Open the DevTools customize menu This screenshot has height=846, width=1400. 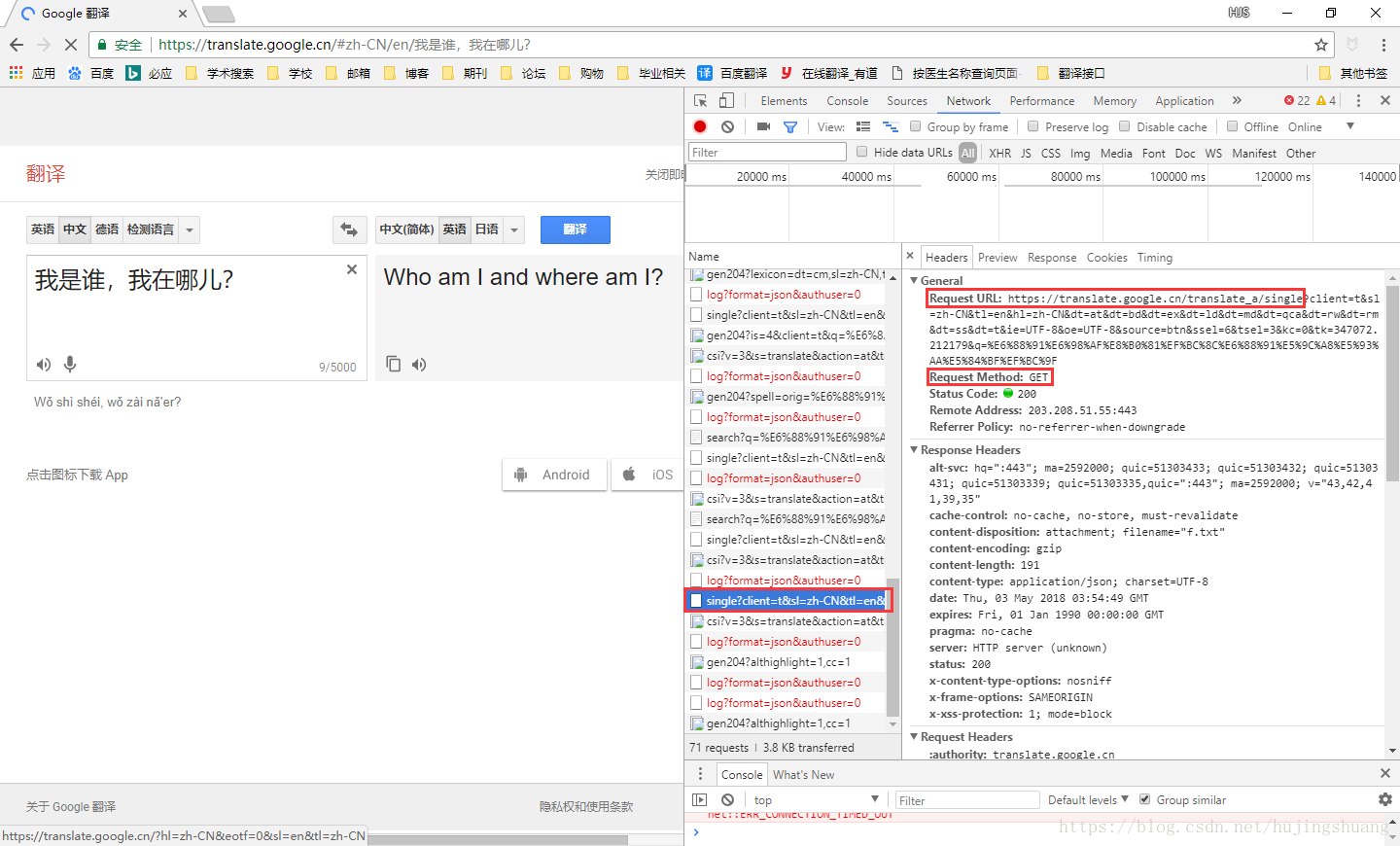pyautogui.click(x=1358, y=101)
